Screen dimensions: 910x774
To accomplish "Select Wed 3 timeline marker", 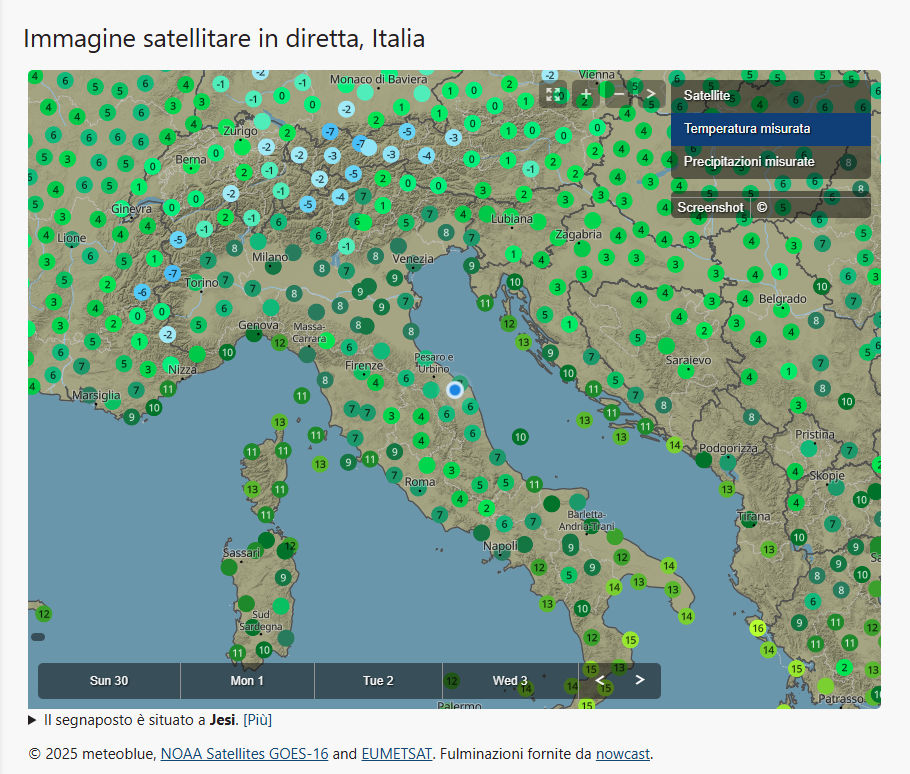I will [510, 681].
